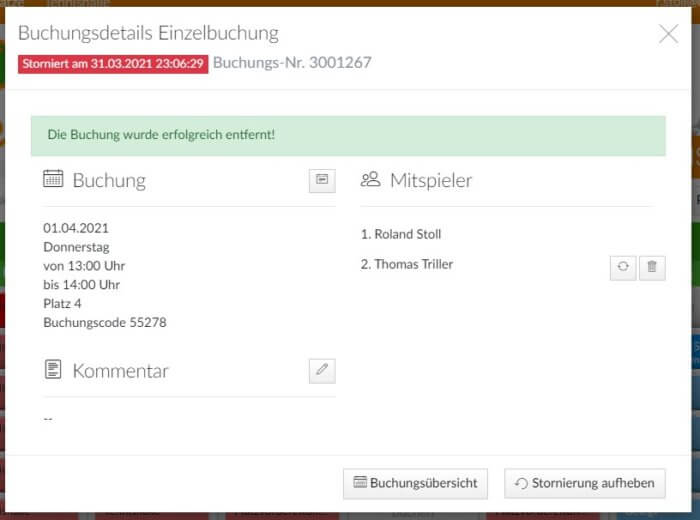Click the Platz 4 court entry
This screenshot has height=520, width=700.
coord(62,303)
